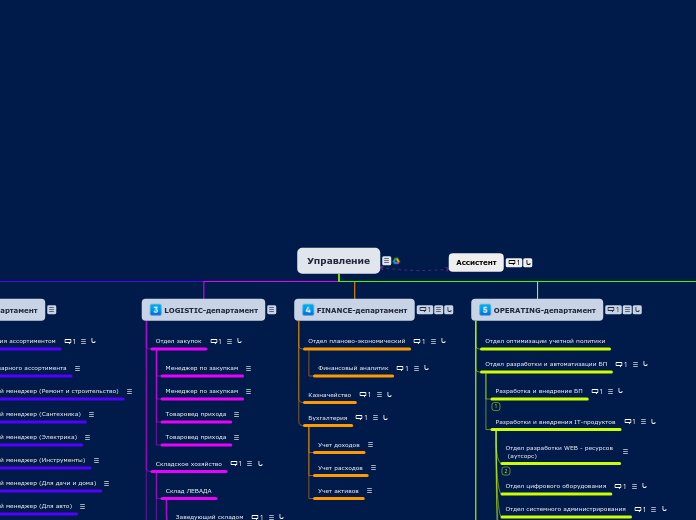Screen dimensions: 696x520
Task: Select the Ассистент node
Action: point(476,262)
